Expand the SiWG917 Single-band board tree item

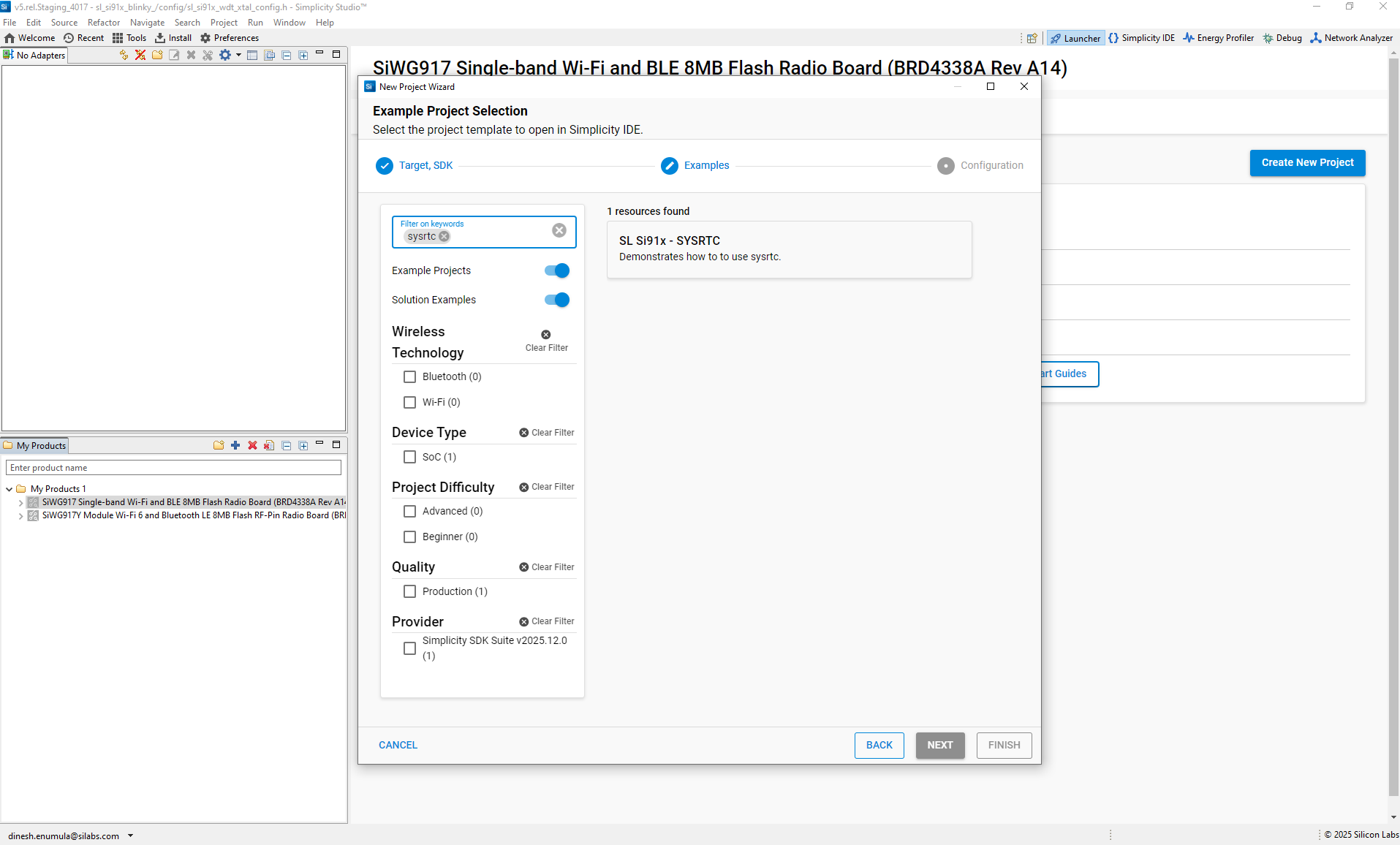pyautogui.click(x=20, y=503)
